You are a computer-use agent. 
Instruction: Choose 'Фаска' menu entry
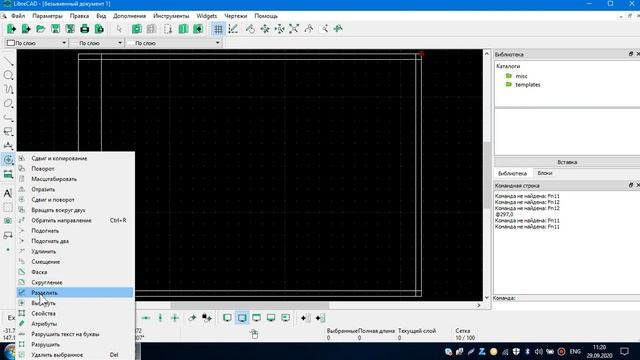point(75,272)
